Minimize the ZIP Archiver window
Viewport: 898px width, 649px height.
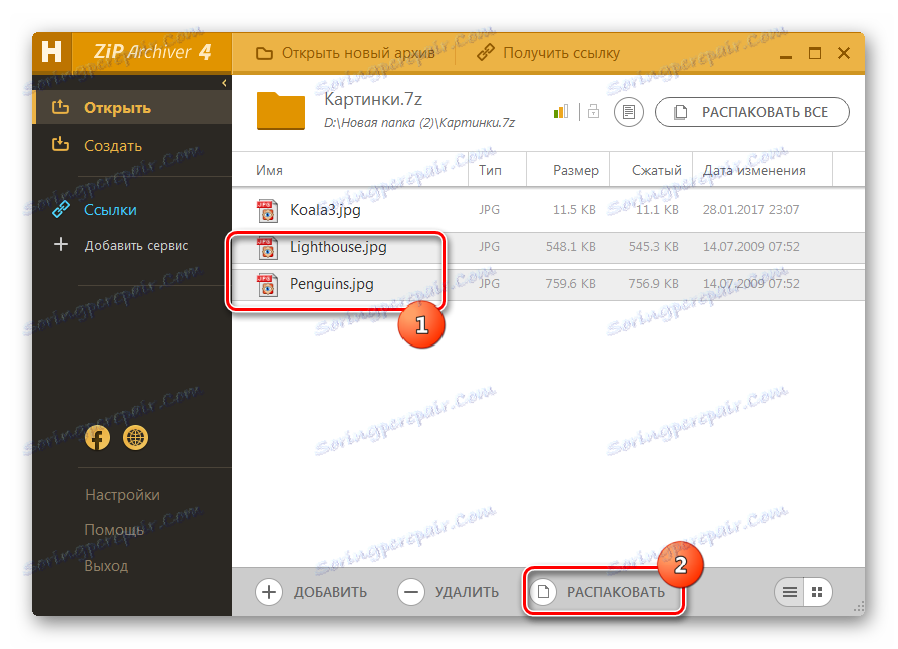(x=786, y=56)
